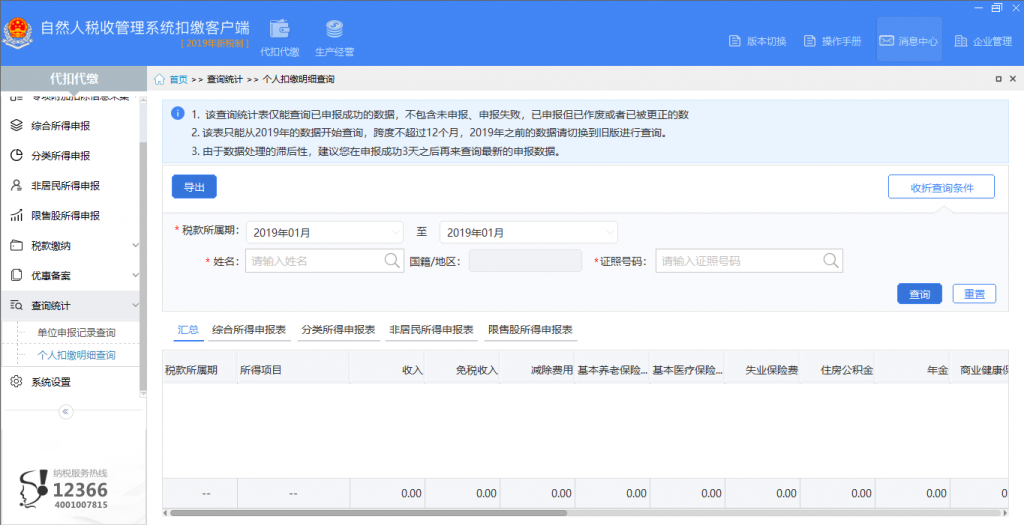Click the sidebar vertical scrollbar
1024x525 pixels.
[143, 268]
